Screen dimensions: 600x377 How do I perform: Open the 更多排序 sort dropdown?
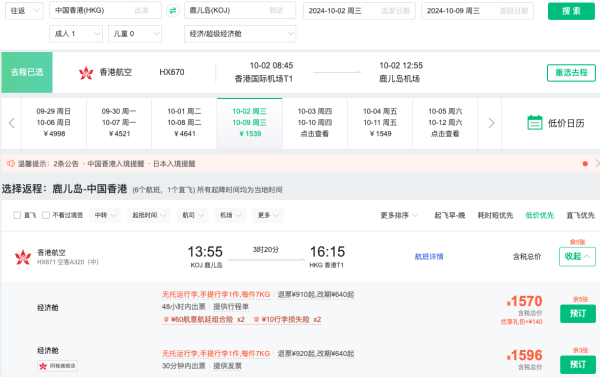click(399, 215)
